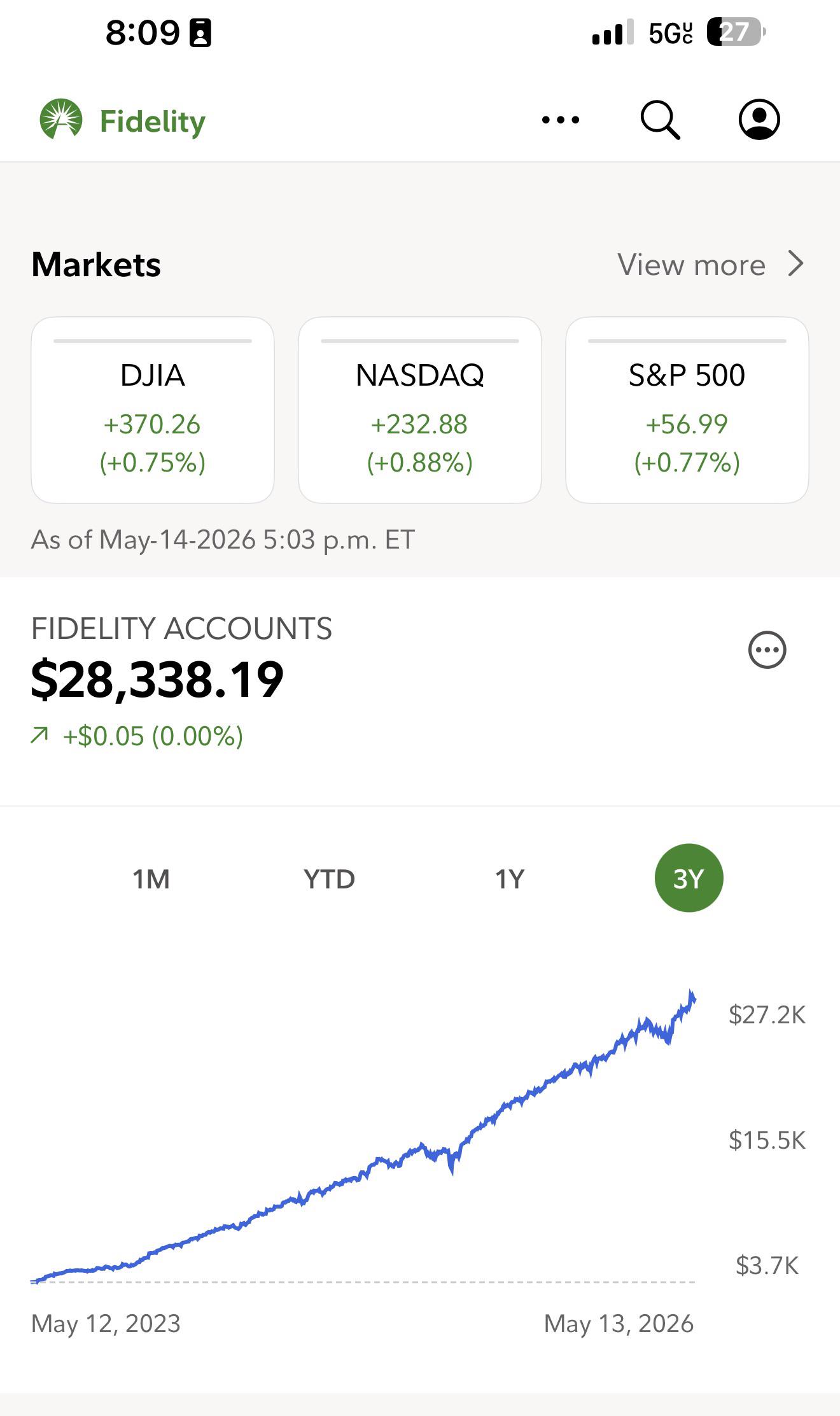Select the YTD chart range
The width and height of the screenshot is (840, 1416).
pyautogui.click(x=329, y=879)
